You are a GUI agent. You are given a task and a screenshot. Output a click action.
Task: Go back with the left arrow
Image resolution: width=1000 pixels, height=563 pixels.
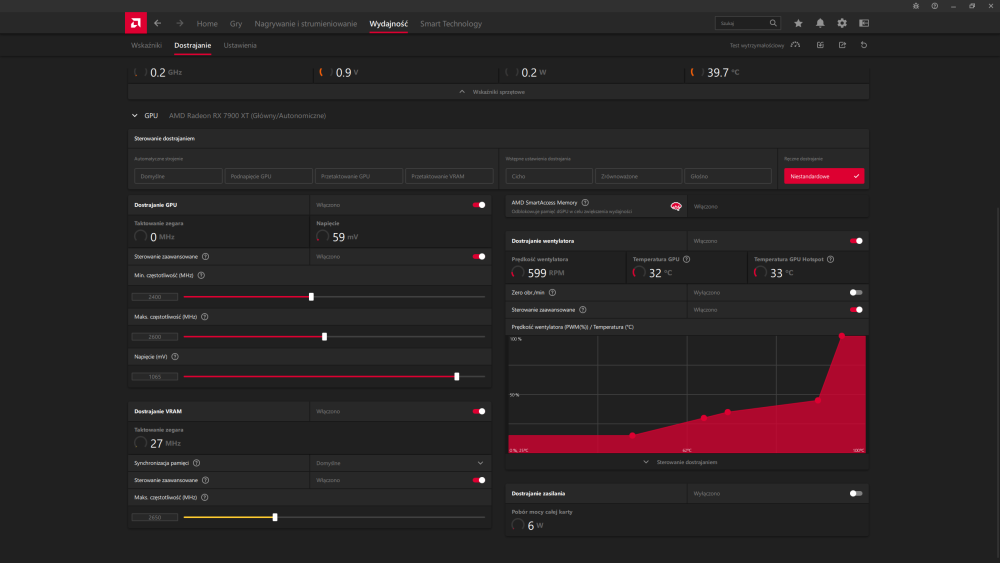pos(158,23)
